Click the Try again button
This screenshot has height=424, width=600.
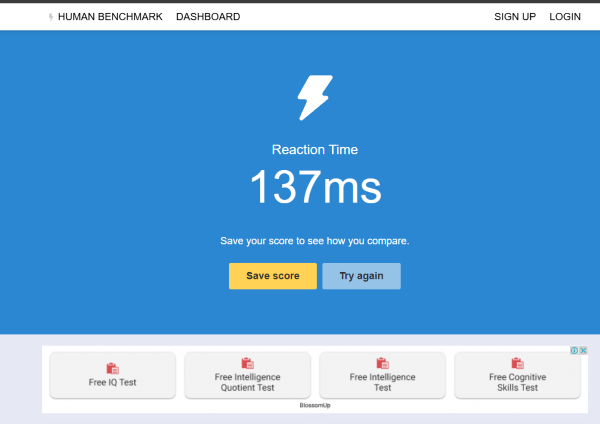coord(362,276)
